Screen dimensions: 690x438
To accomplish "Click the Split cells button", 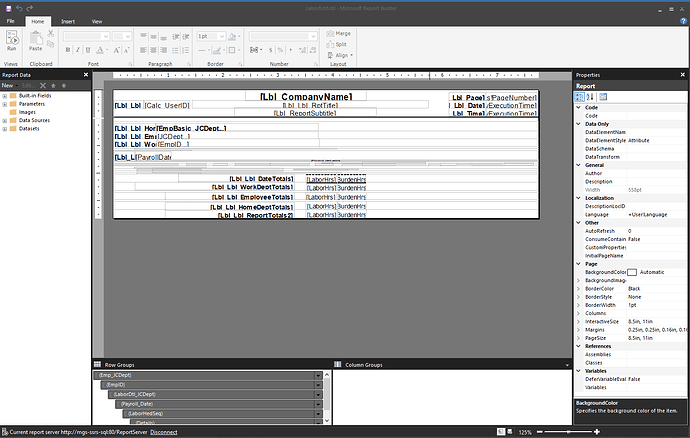I will (337, 44).
